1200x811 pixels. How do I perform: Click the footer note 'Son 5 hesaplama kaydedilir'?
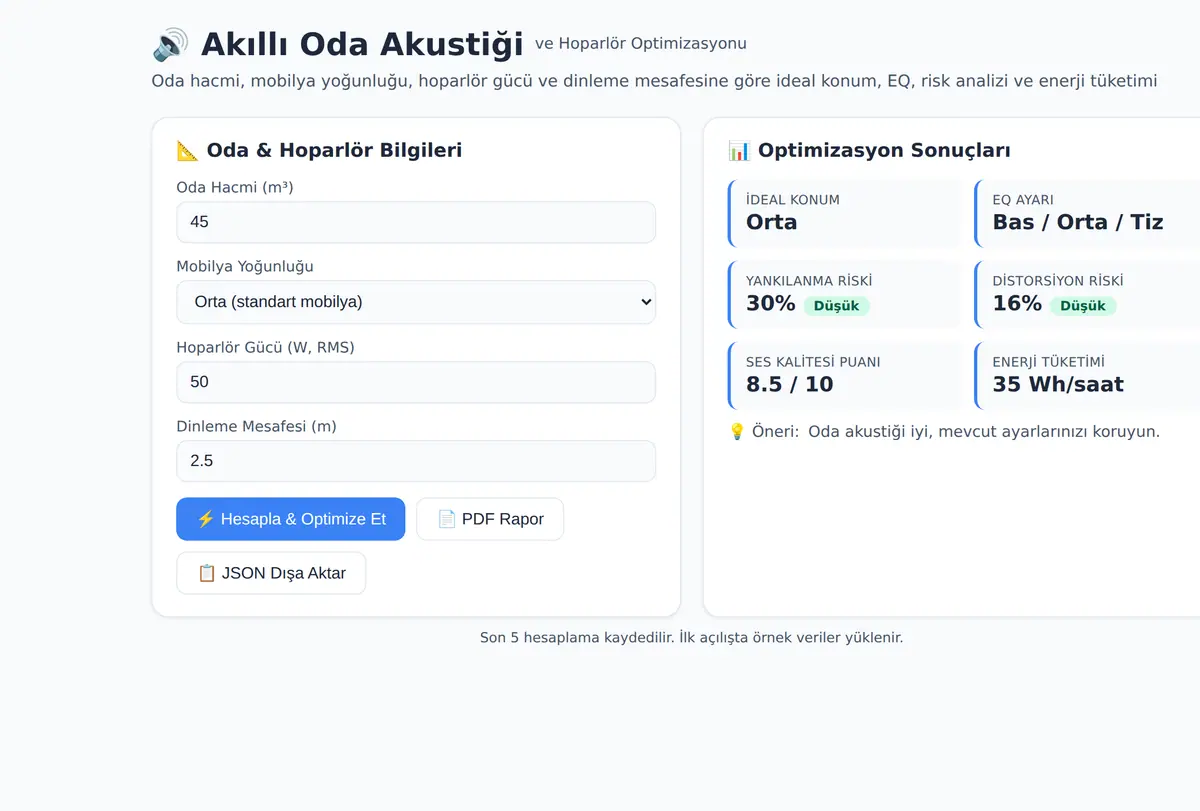(x=692, y=637)
